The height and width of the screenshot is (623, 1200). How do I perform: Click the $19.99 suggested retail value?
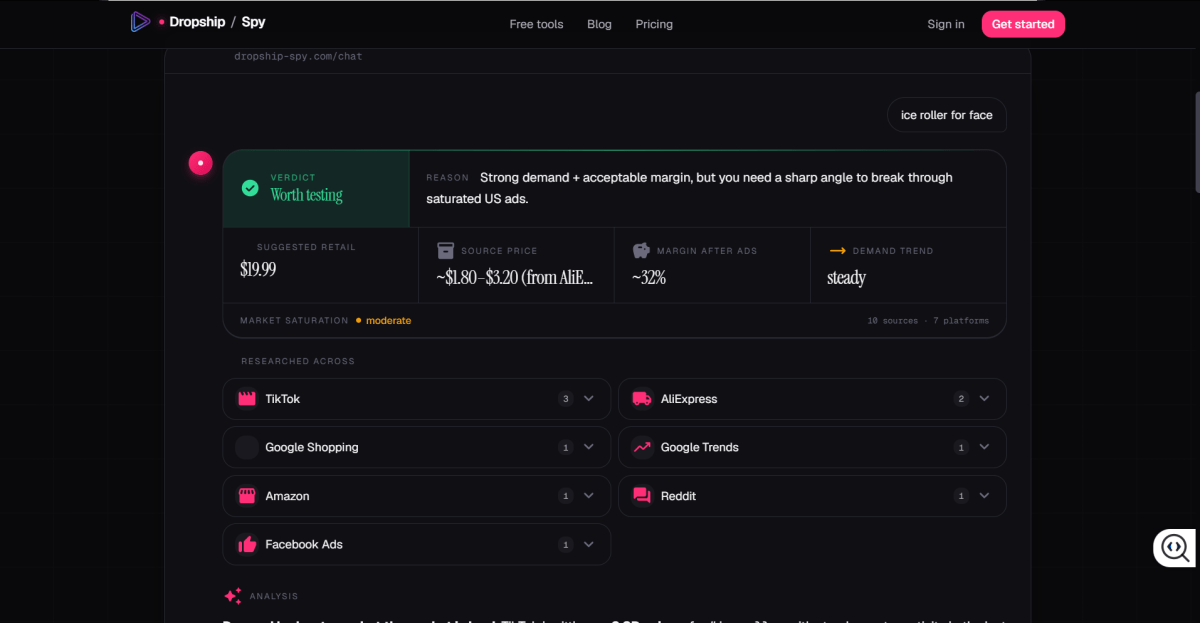[x=258, y=269]
